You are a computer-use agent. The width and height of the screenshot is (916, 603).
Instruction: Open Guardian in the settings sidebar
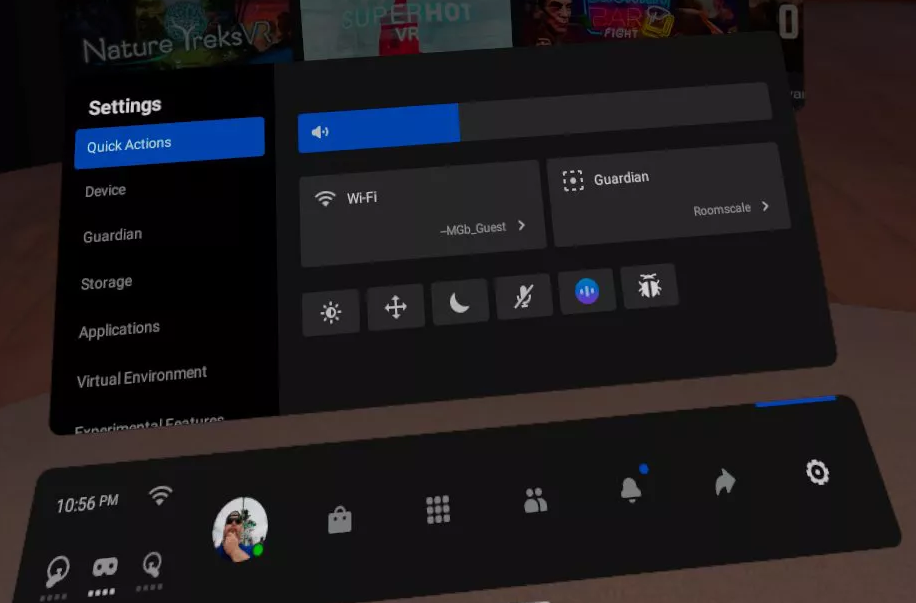tap(112, 235)
